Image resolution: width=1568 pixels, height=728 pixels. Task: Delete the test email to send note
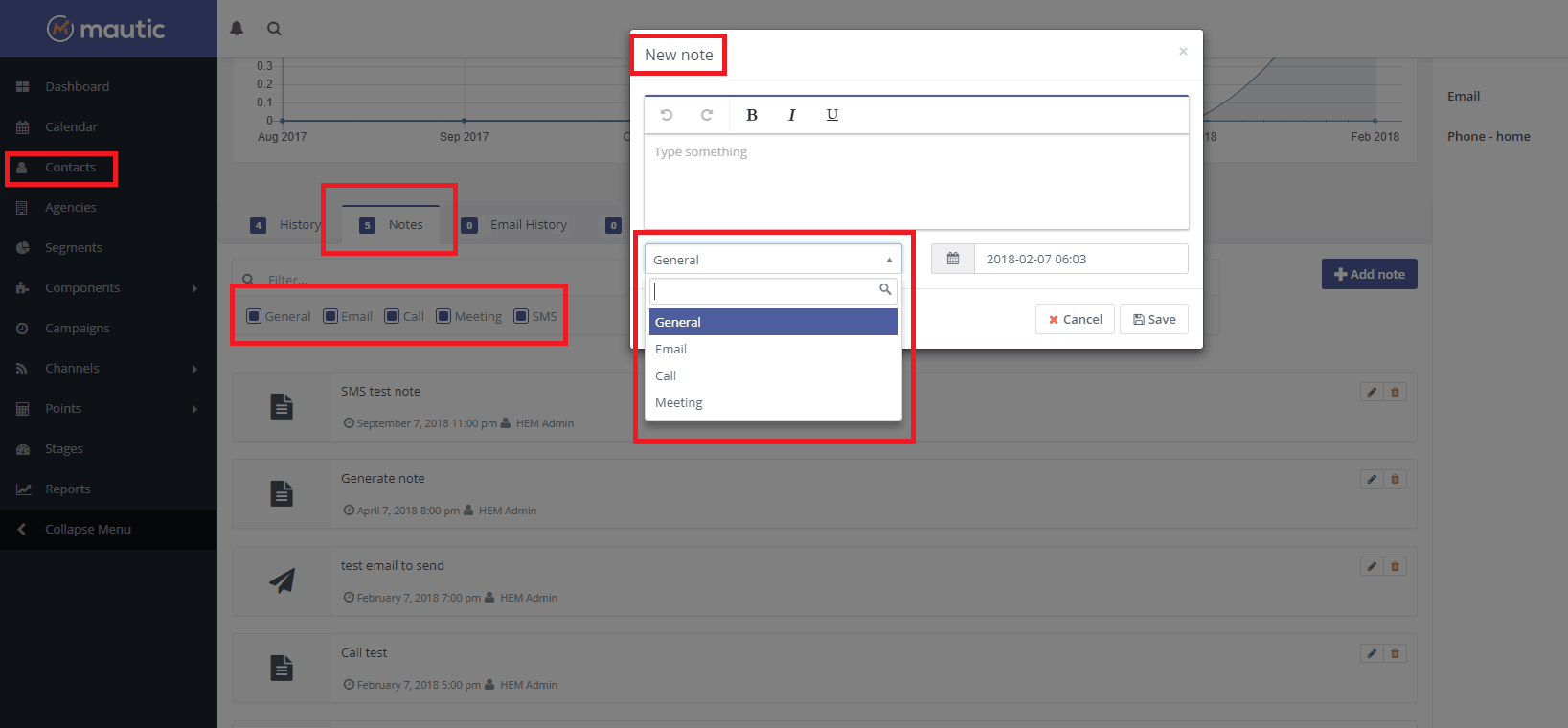pyautogui.click(x=1395, y=566)
